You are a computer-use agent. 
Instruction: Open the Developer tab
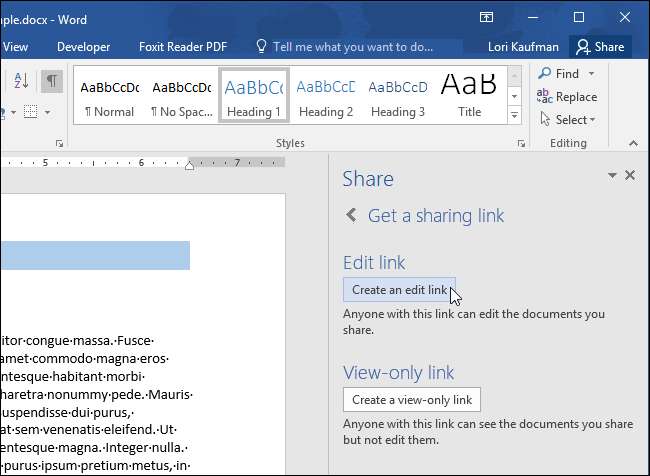[84, 47]
